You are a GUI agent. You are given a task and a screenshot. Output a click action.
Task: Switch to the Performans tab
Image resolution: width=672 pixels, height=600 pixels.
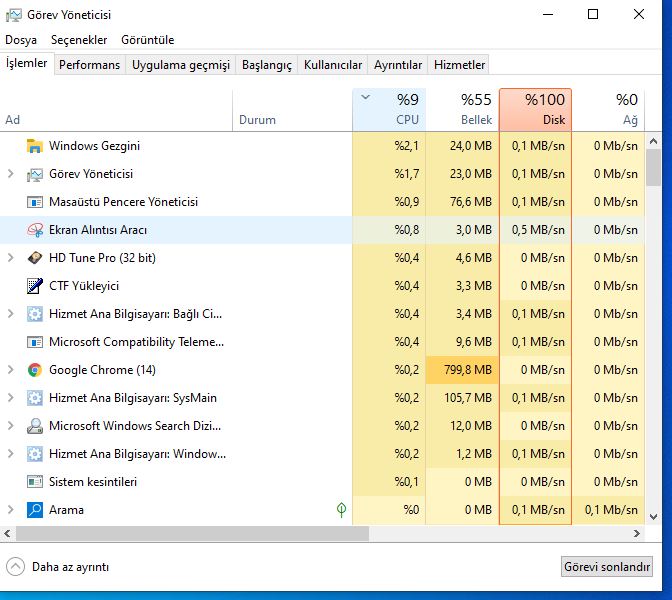pyautogui.click(x=90, y=65)
